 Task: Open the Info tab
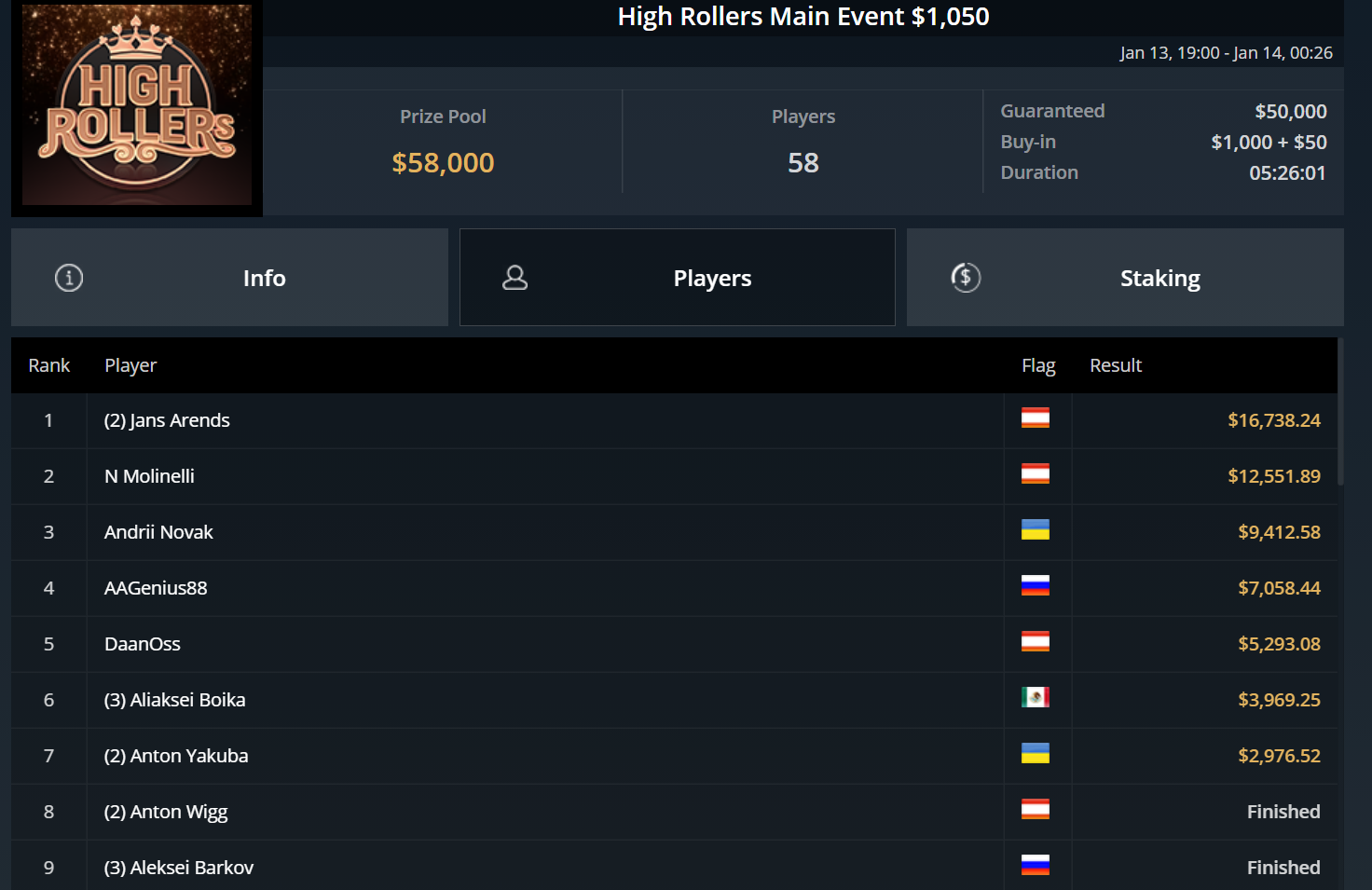coord(229,278)
